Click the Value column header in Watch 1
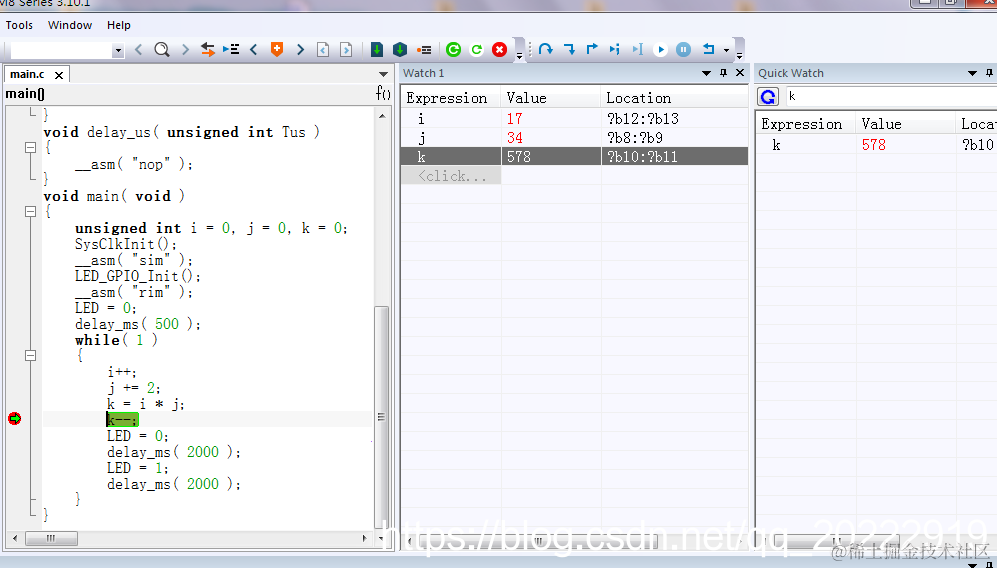The width and height of the screenshot is (997, 568). pos(551,98)
